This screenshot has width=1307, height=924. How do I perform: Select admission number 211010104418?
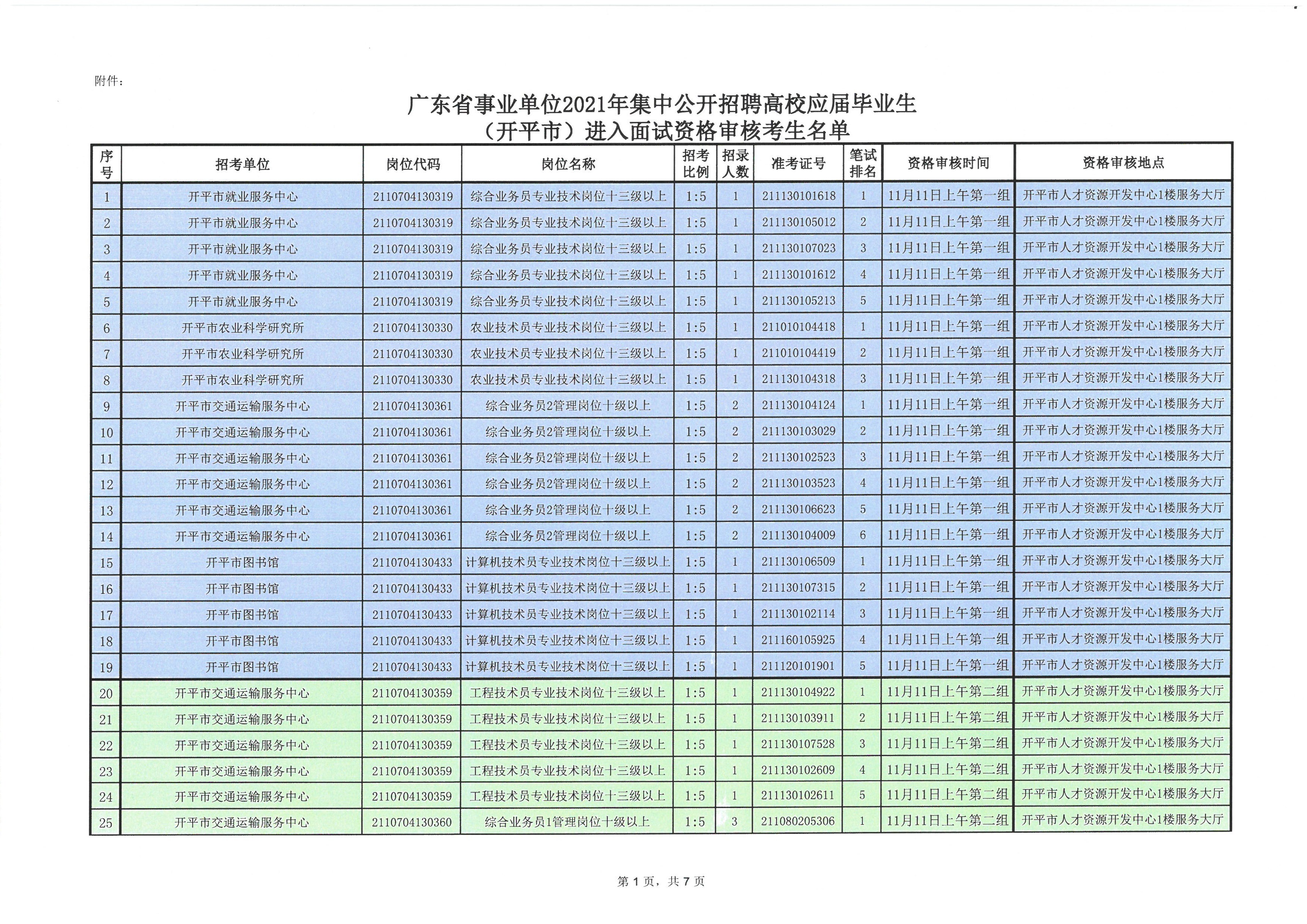coord(799,327)
